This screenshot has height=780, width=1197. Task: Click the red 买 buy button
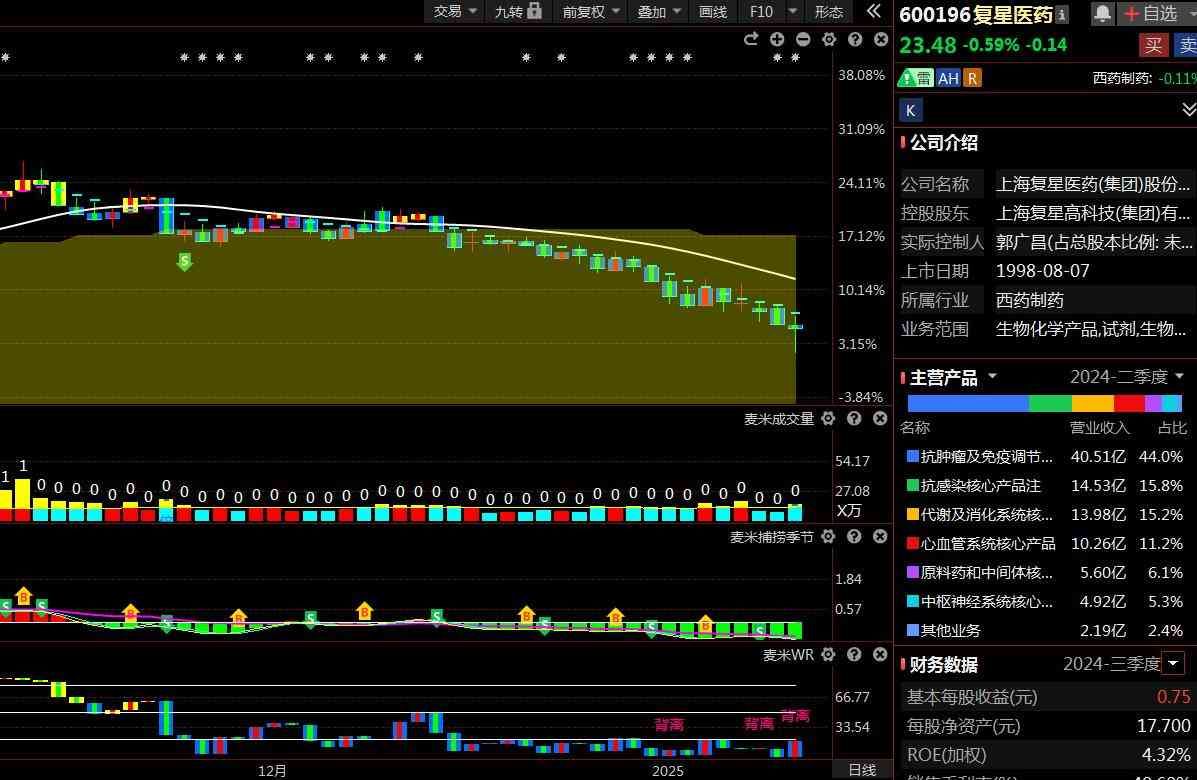1153,45
